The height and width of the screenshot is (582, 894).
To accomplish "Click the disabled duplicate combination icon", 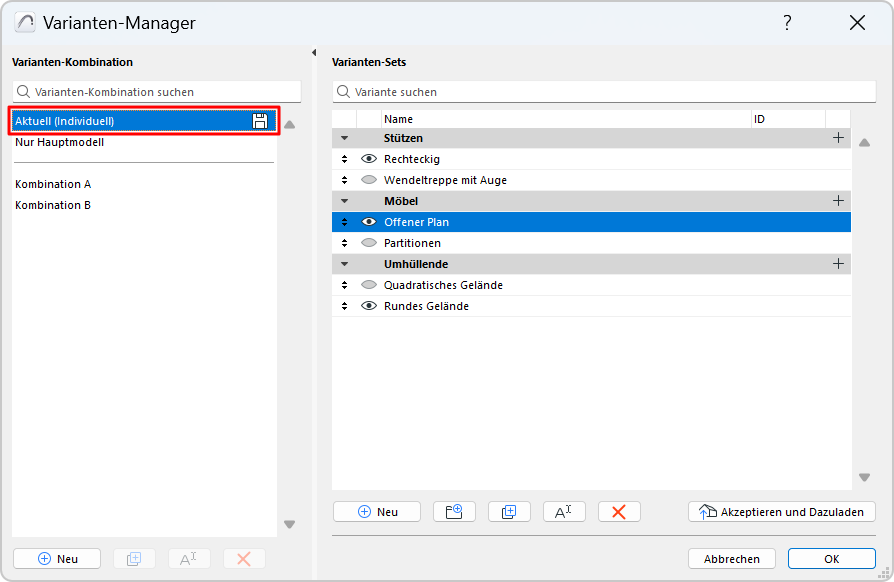I will pyautogui.click(x=134, y=559).
